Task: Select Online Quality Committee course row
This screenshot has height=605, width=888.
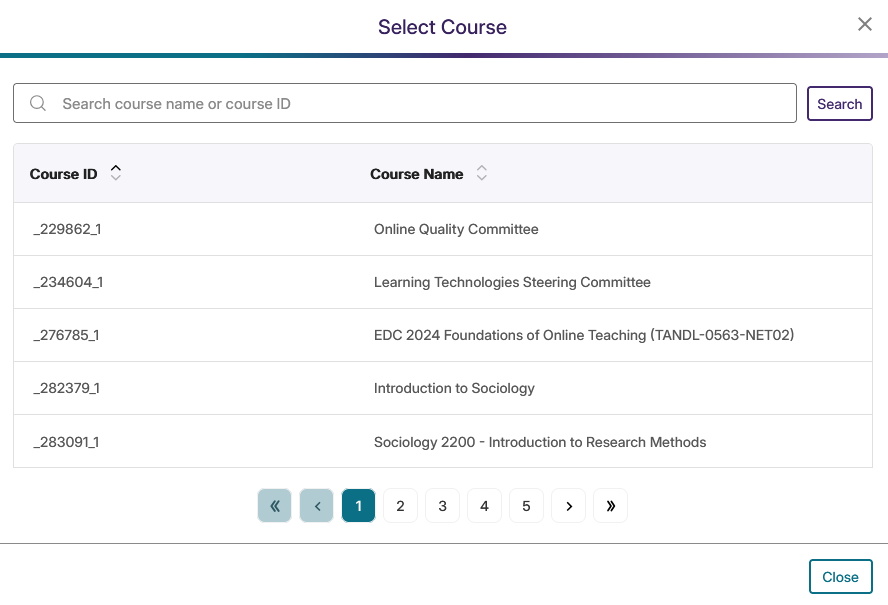Action: [x=443, y=229]
